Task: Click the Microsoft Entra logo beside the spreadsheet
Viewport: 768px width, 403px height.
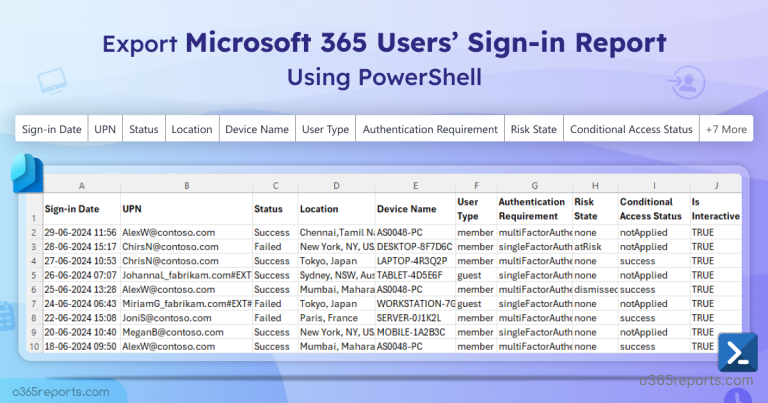Action: tap(27, 173)
